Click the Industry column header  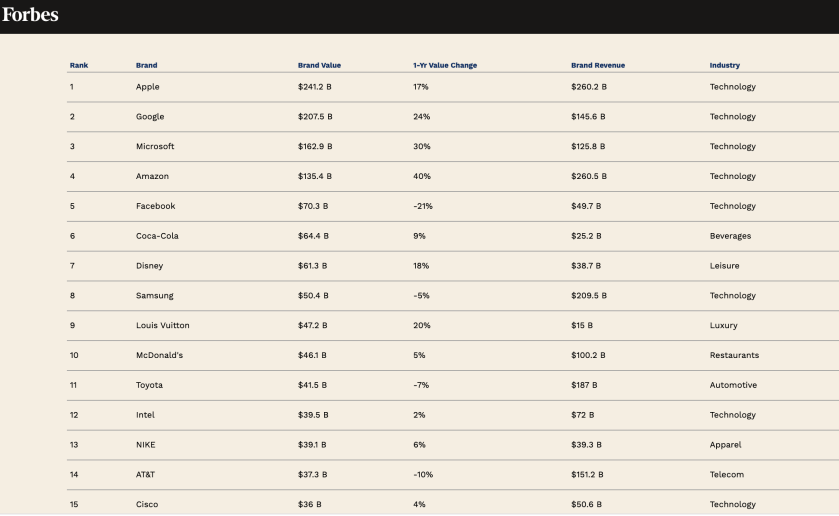[725, 66]
